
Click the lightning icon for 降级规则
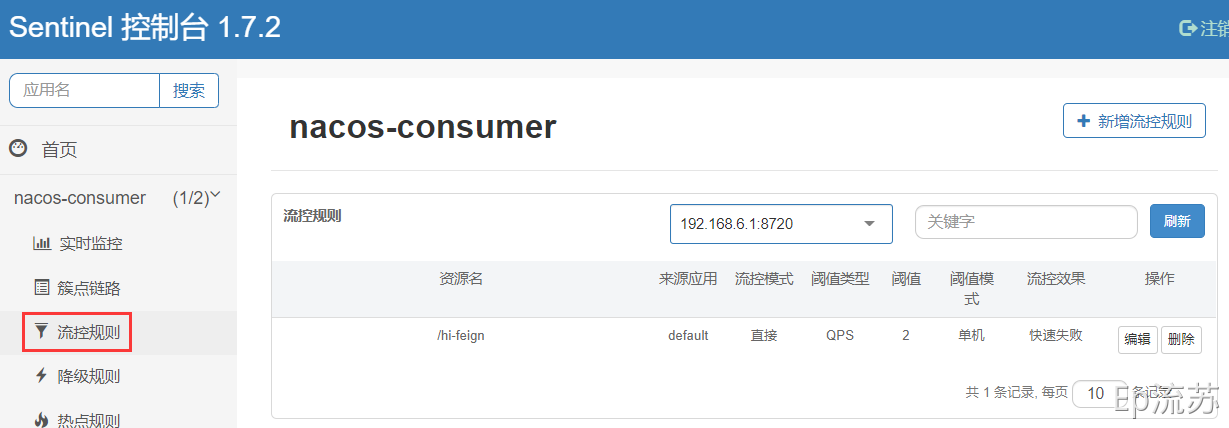[41, 376]
